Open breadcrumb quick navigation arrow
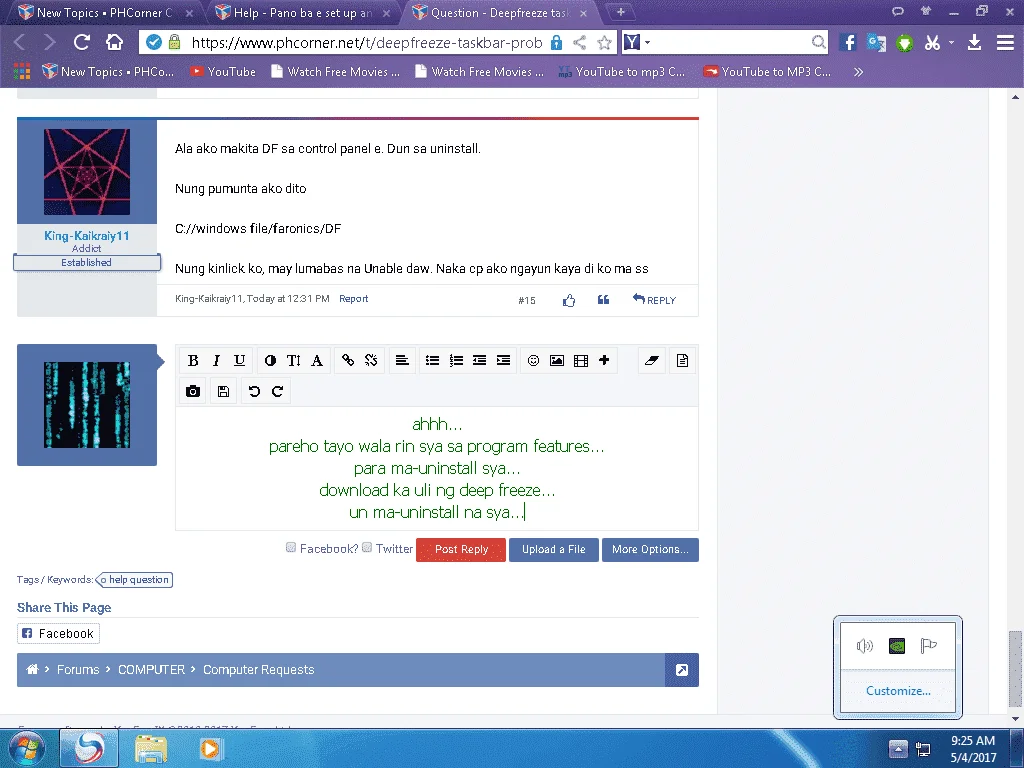 (682, 670)
